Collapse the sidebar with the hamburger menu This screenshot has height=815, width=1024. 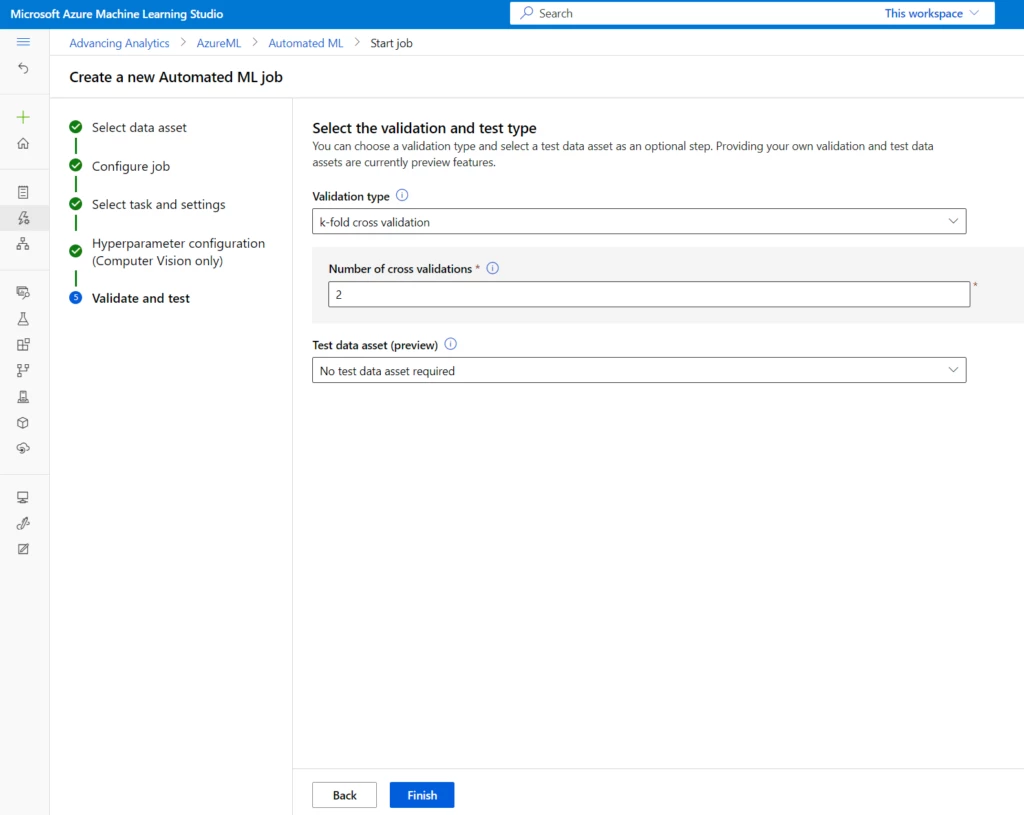coord(25,42)
